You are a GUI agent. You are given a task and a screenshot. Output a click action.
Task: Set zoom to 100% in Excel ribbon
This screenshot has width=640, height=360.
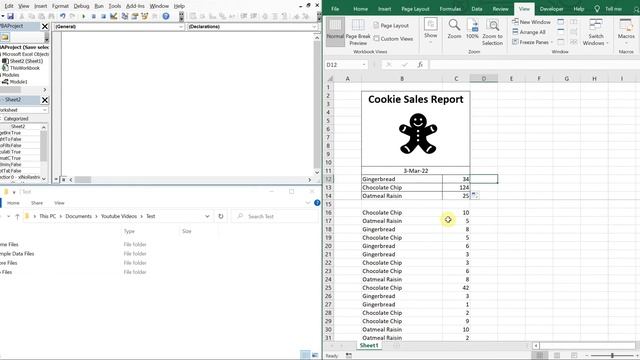pyautogui.click(x=472, y=29)
